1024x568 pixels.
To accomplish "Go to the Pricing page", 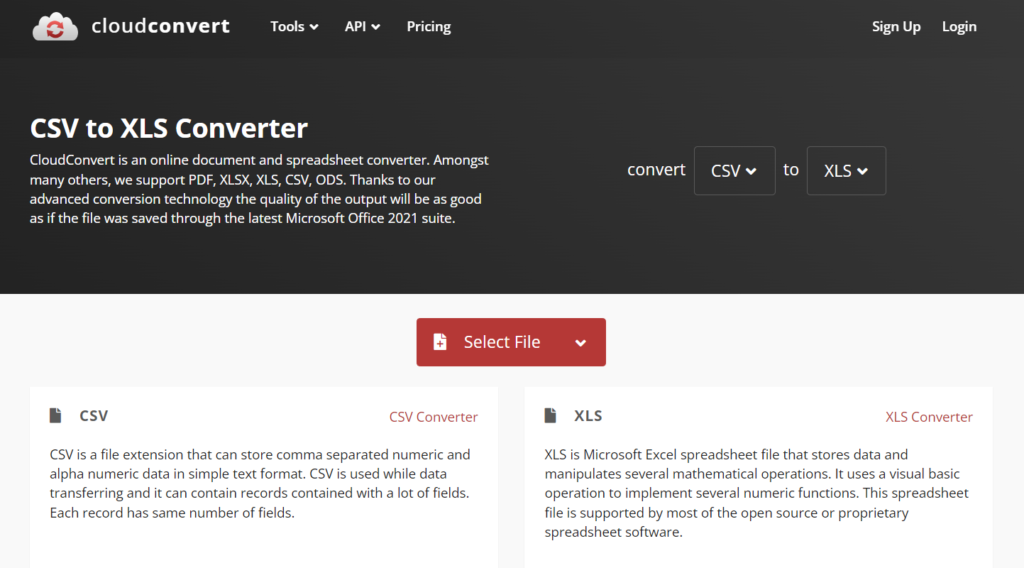I will point(428,27).
